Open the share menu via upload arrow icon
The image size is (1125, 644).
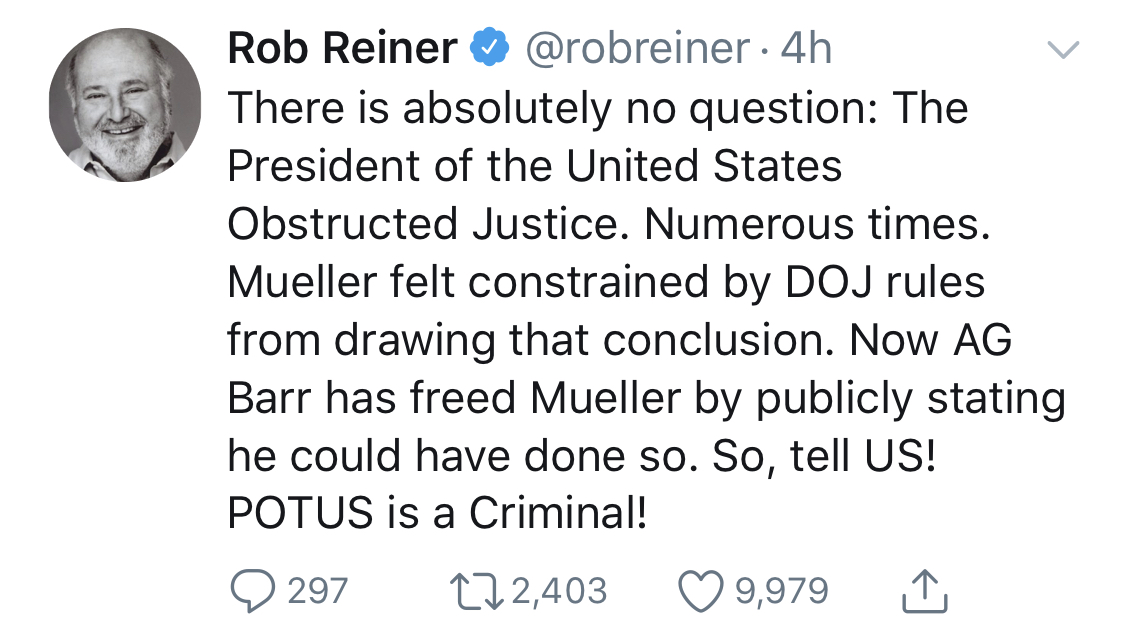924,591
